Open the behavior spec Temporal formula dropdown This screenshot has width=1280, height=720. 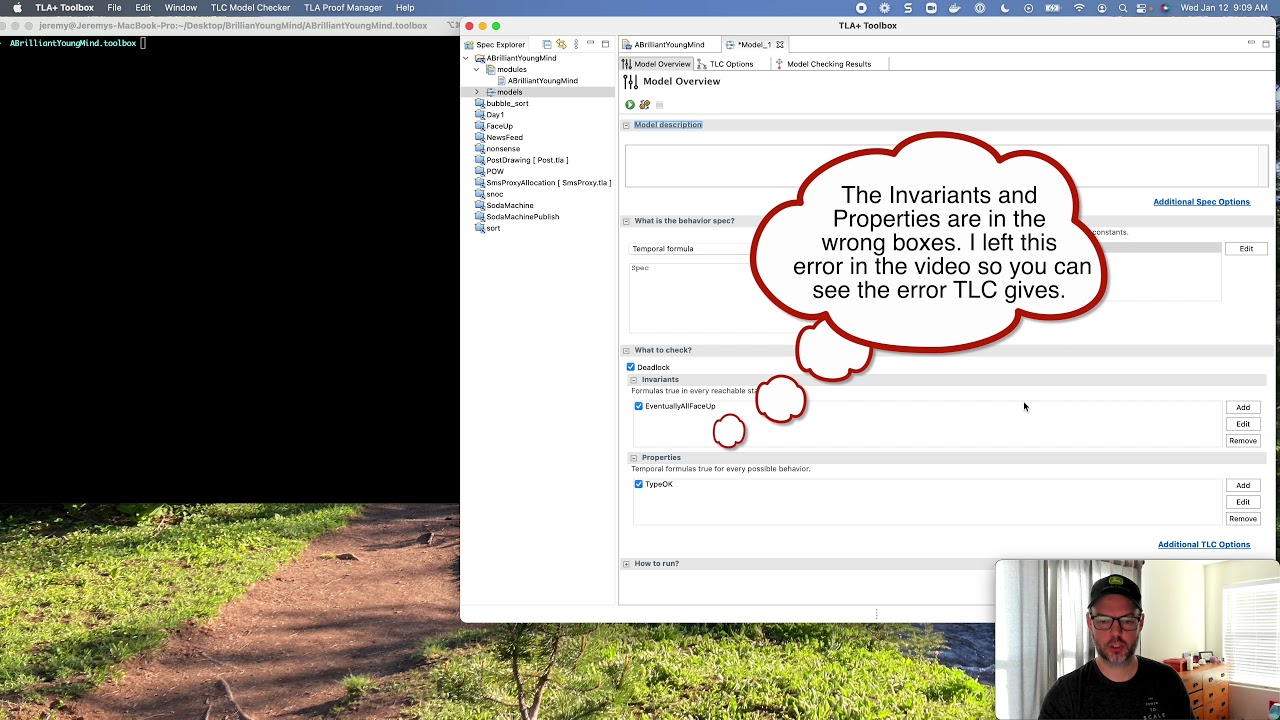690,249
